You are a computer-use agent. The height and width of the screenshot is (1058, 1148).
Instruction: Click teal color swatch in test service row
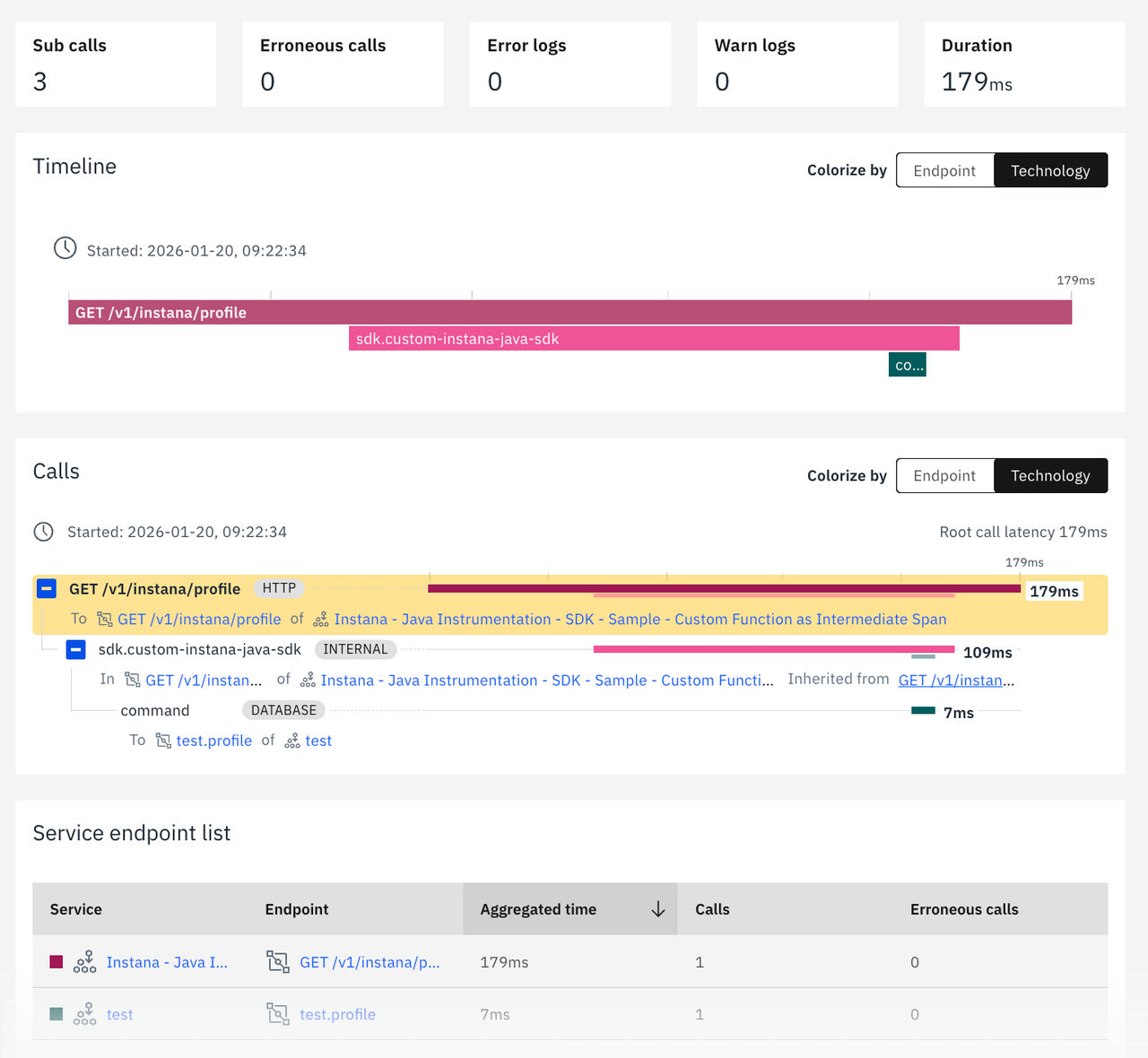point(57,1014)
